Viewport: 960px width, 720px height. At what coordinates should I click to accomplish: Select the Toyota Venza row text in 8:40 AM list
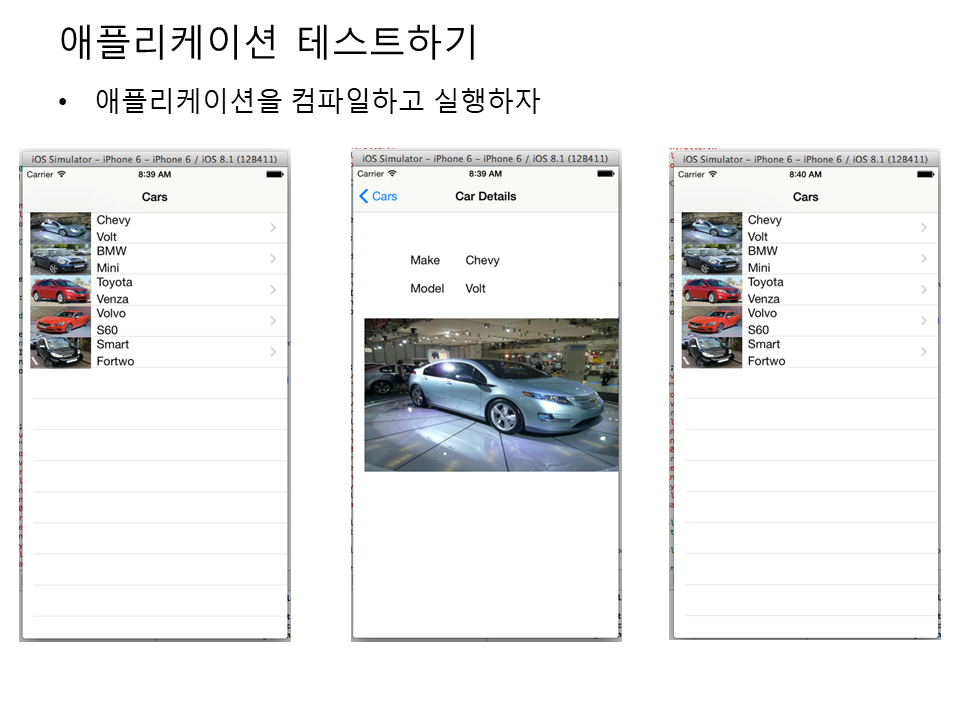(x=765, y=290)
